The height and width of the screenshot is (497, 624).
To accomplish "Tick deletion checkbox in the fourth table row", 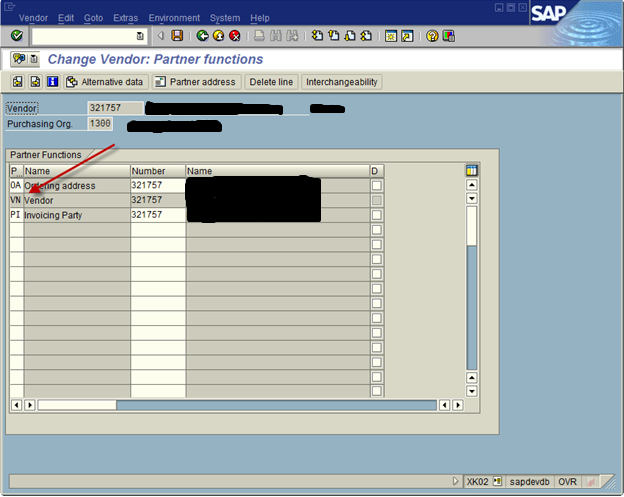I will coord(376,230).
